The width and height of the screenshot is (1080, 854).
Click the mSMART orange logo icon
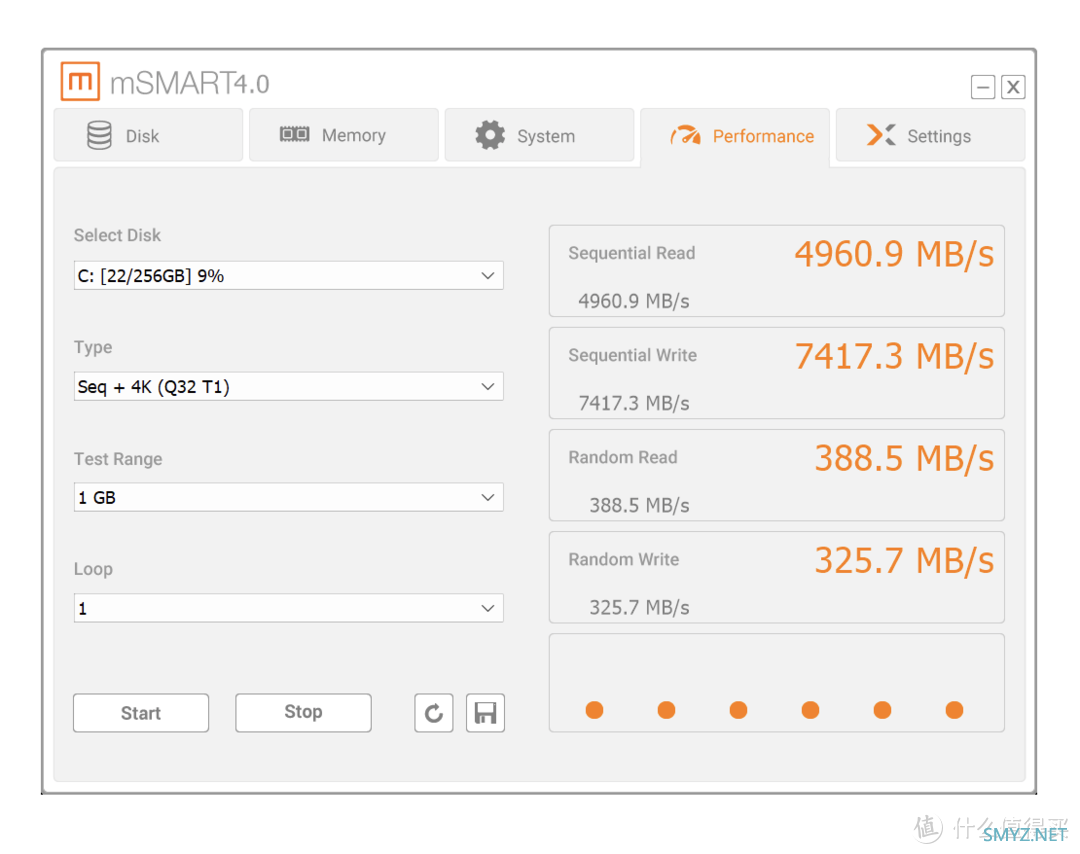(80, 82)
